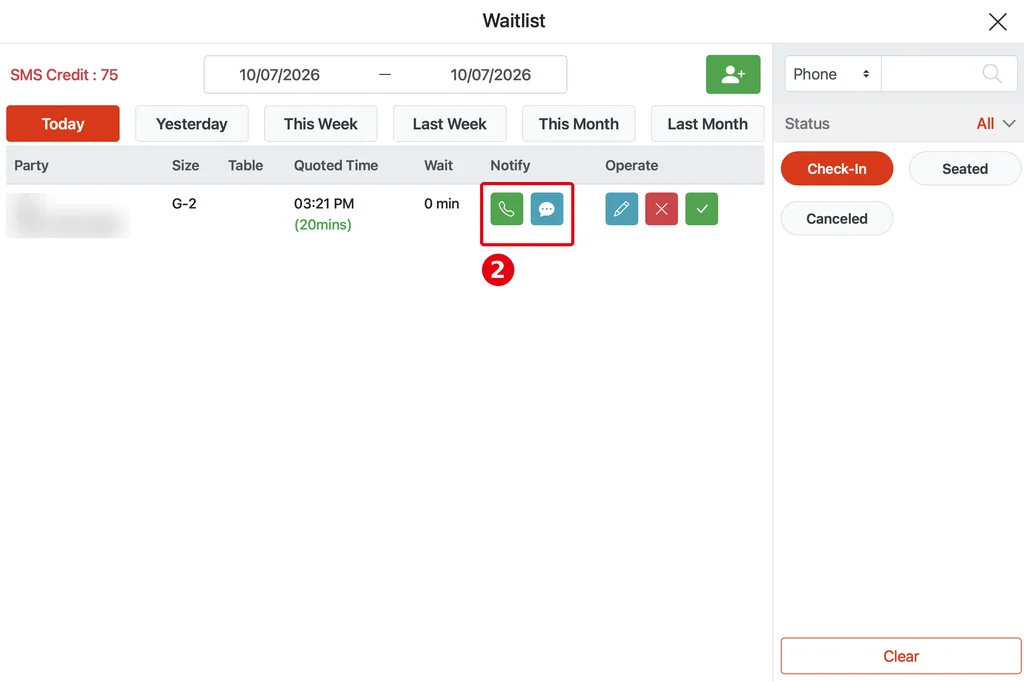Toggle the Seated status filter

(965, 169)
